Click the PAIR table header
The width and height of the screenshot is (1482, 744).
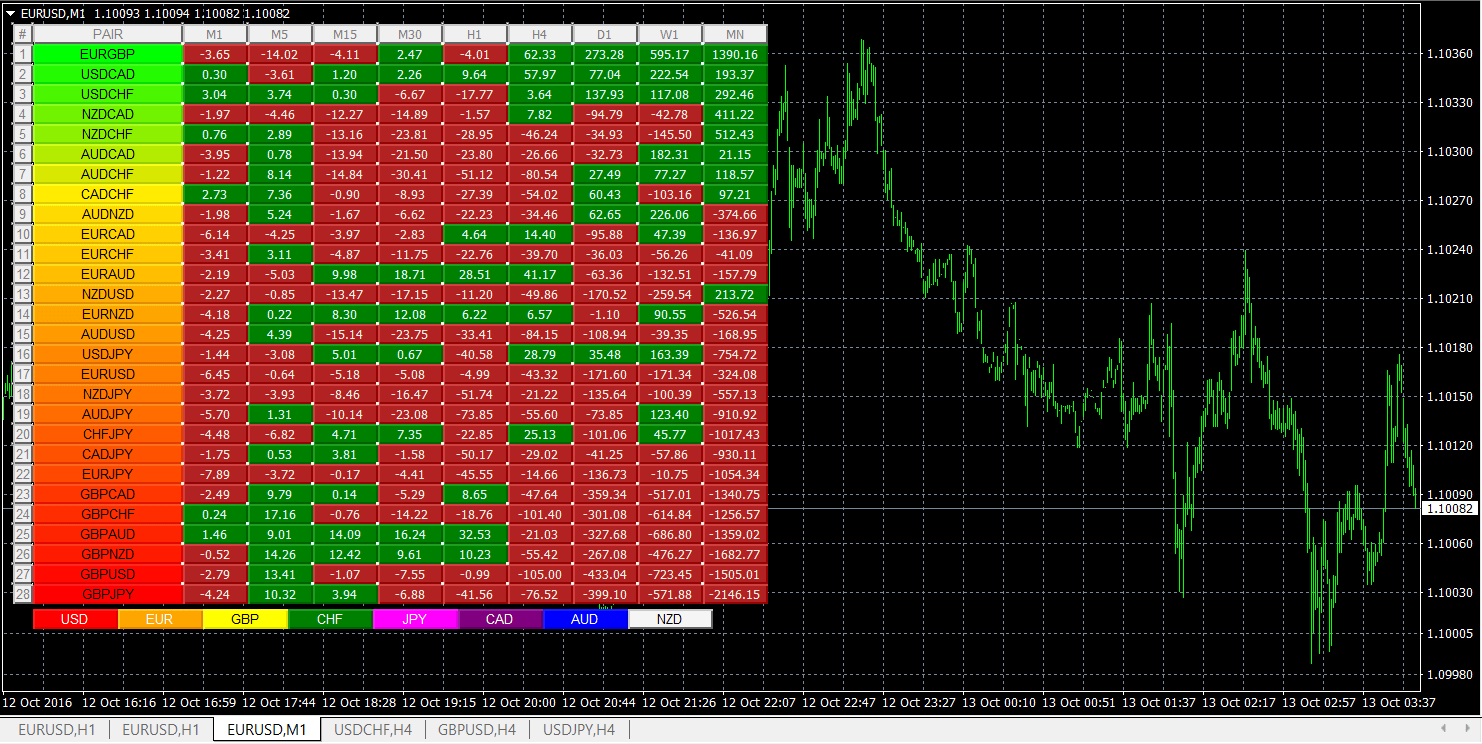(x=107, y=33)
